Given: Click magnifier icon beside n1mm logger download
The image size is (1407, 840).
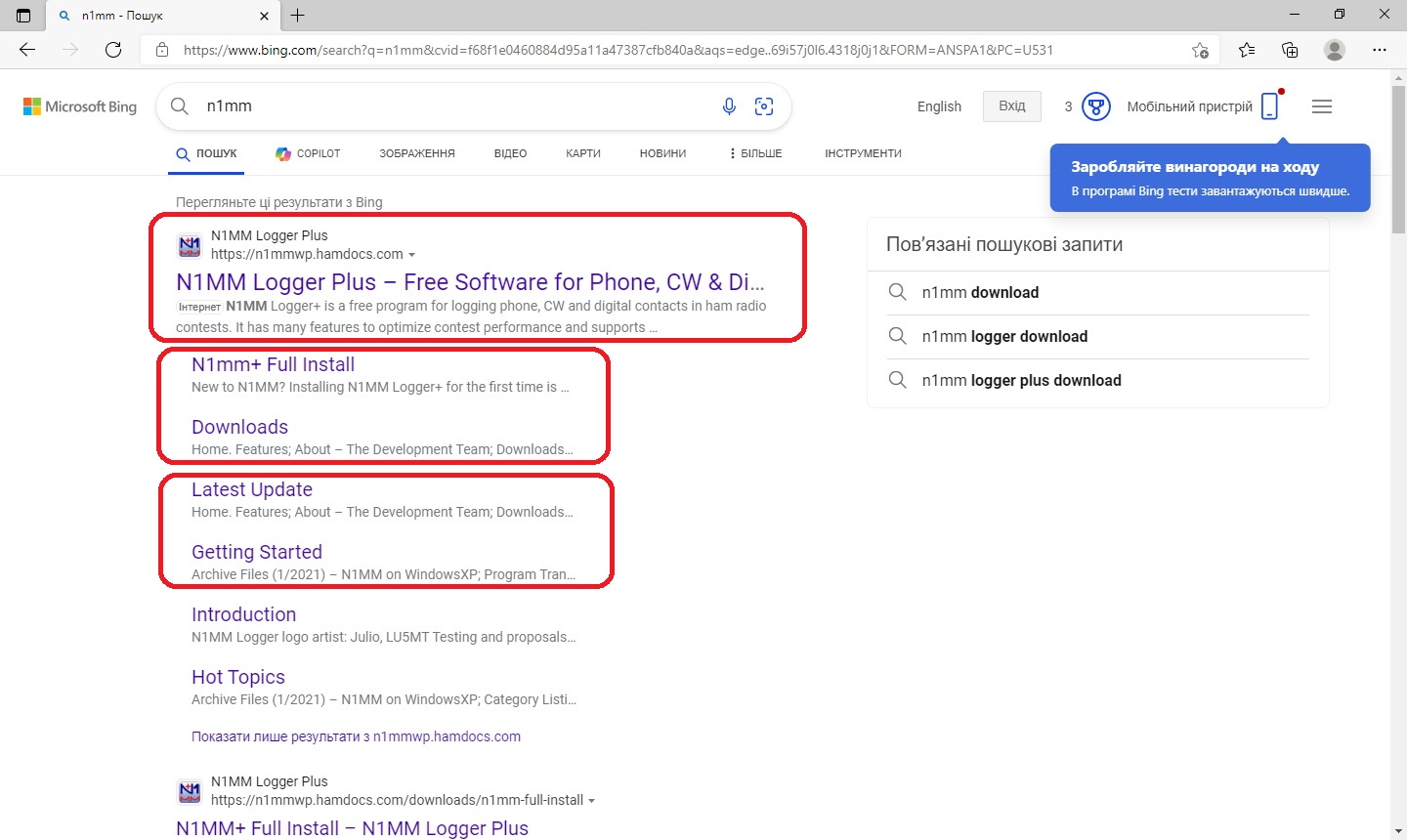Looking at the screenshot, I should click(897, 336).
